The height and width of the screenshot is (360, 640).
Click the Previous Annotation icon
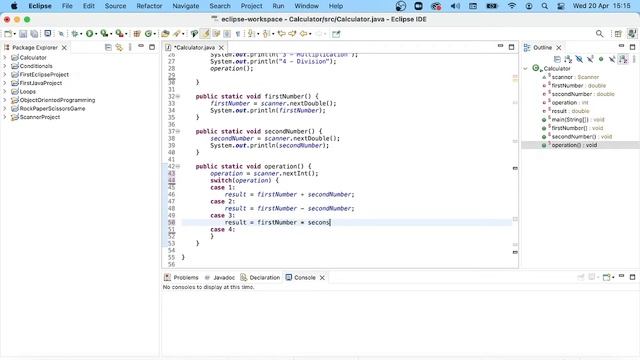tap(266, 34)
